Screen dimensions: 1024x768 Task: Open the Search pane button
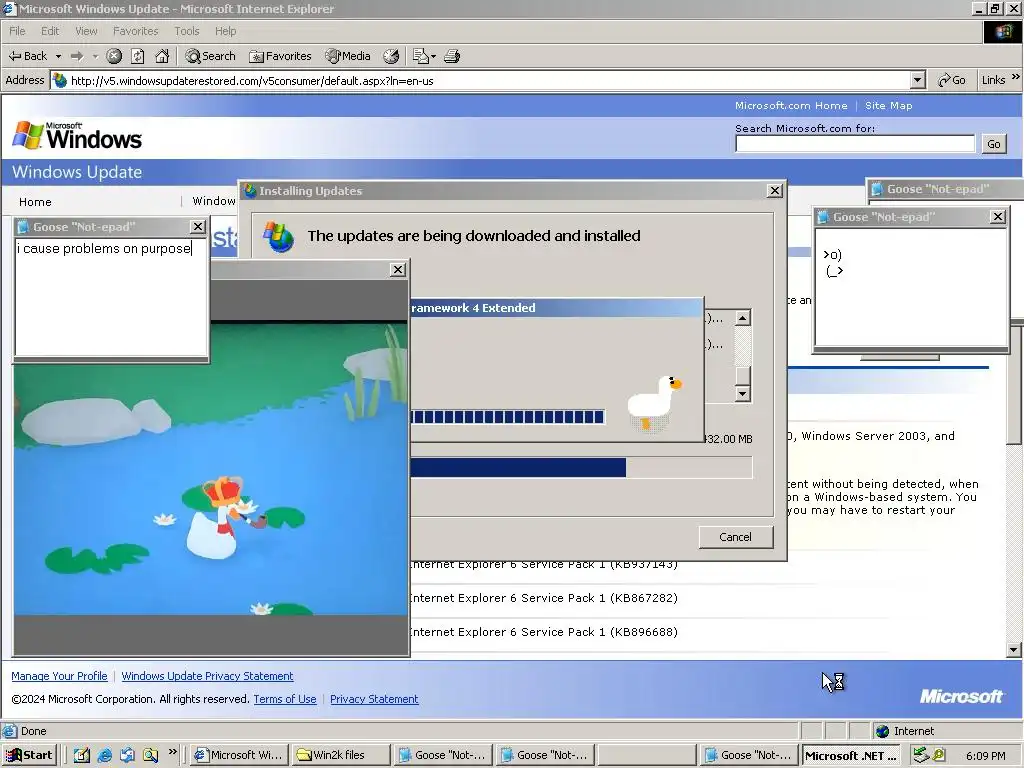(210, 56)
